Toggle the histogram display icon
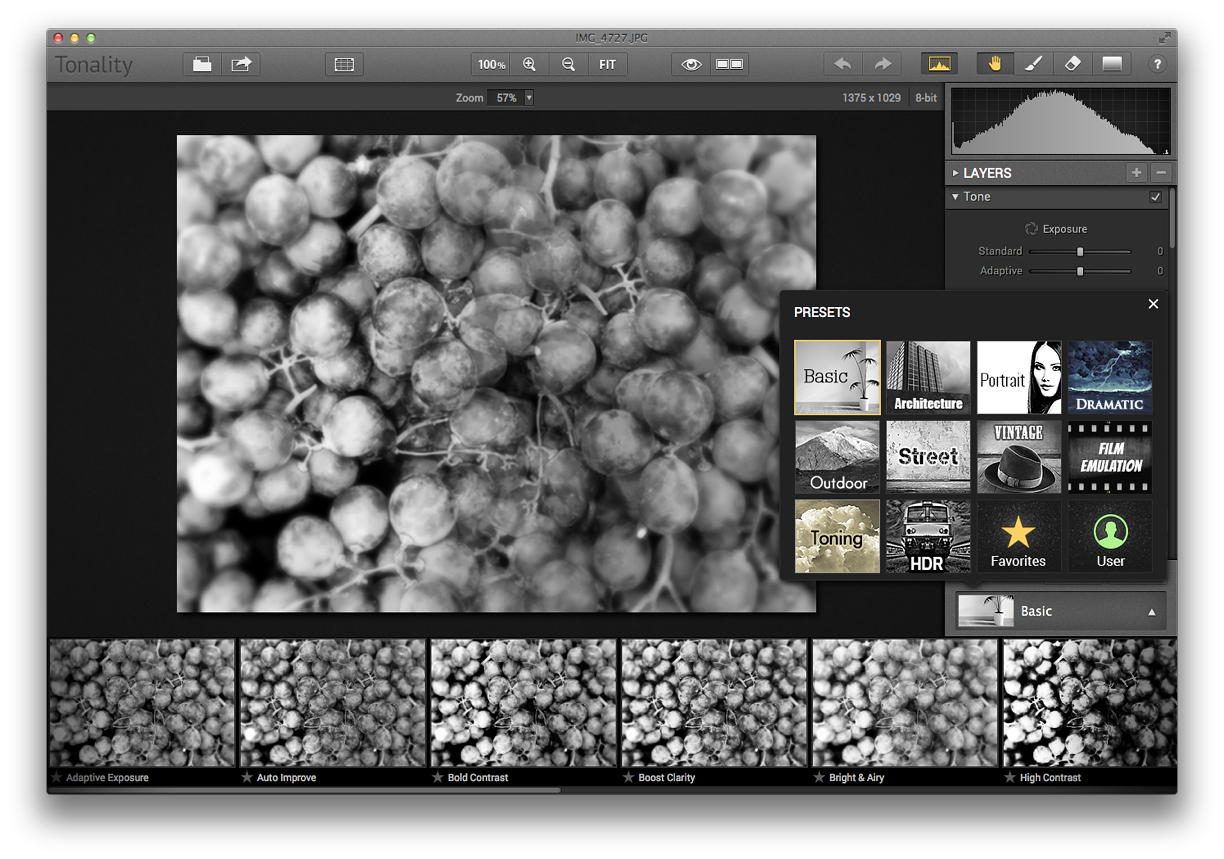1224x859 pixels. [x=939, y=64]
